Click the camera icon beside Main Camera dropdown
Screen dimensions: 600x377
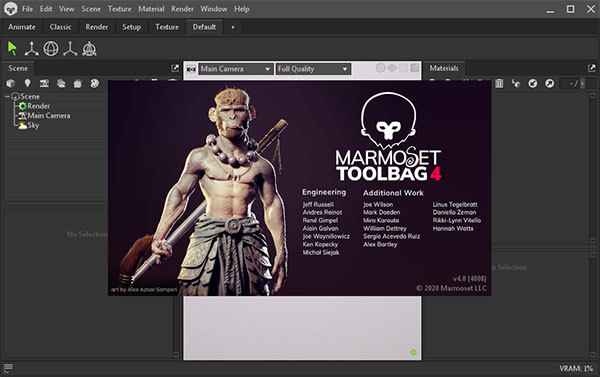point(191,69)
